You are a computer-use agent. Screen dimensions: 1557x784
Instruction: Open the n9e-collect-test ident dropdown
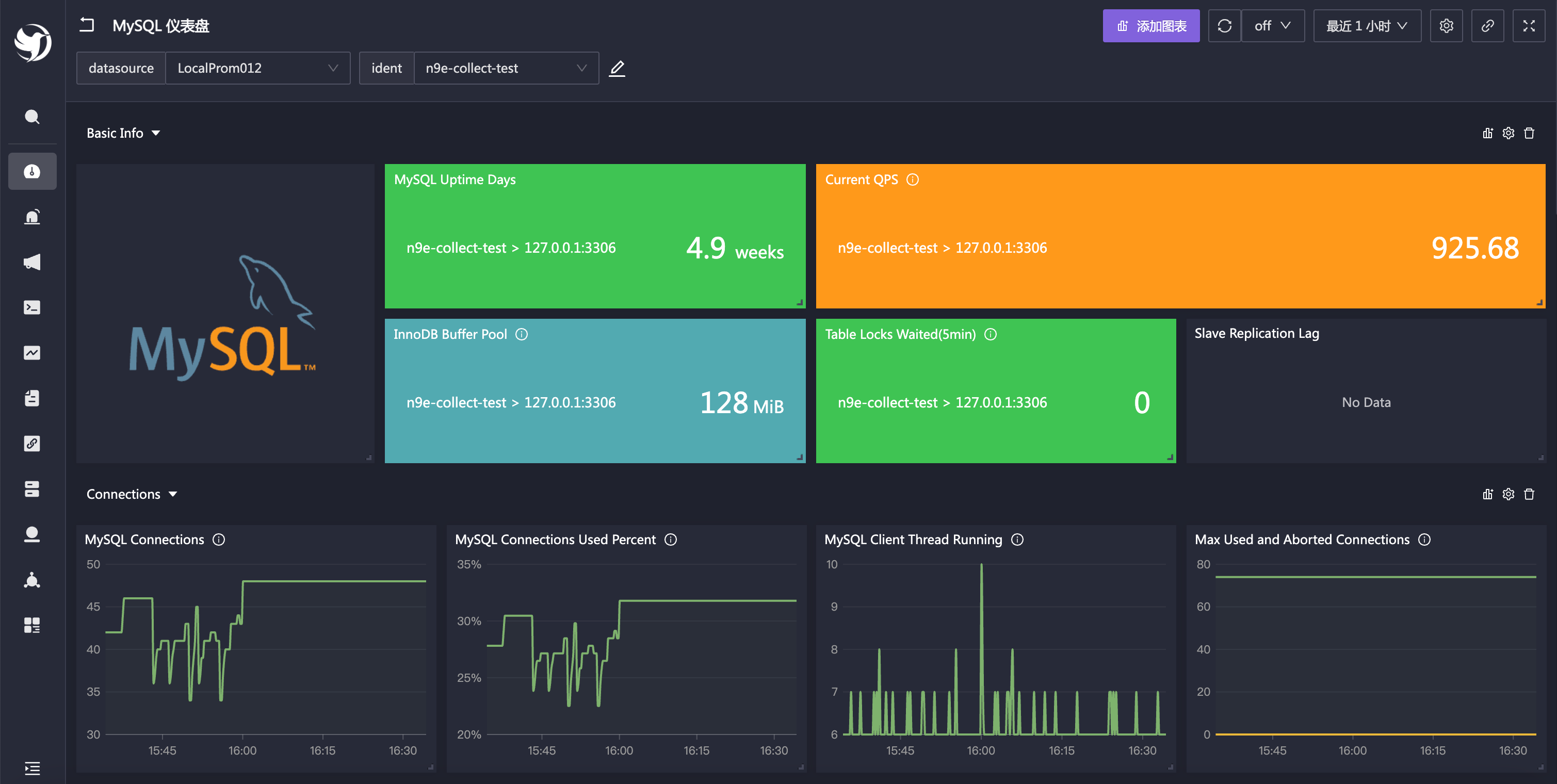click(505, 68)
